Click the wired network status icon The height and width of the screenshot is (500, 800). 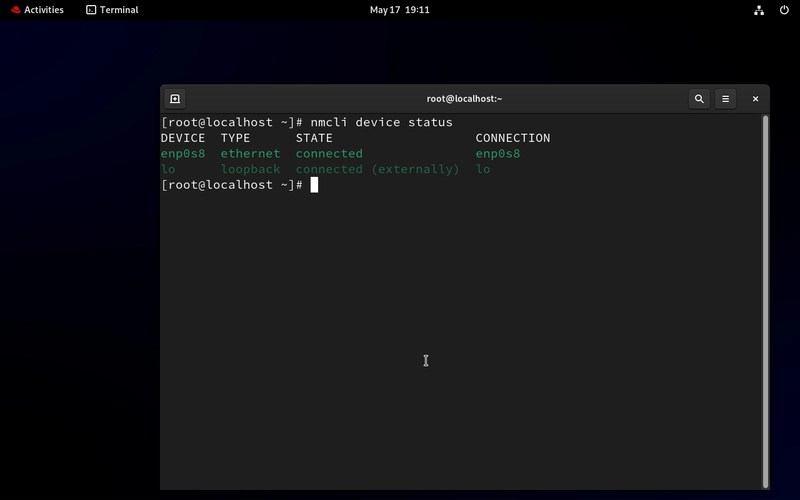(x=759, y=10)
